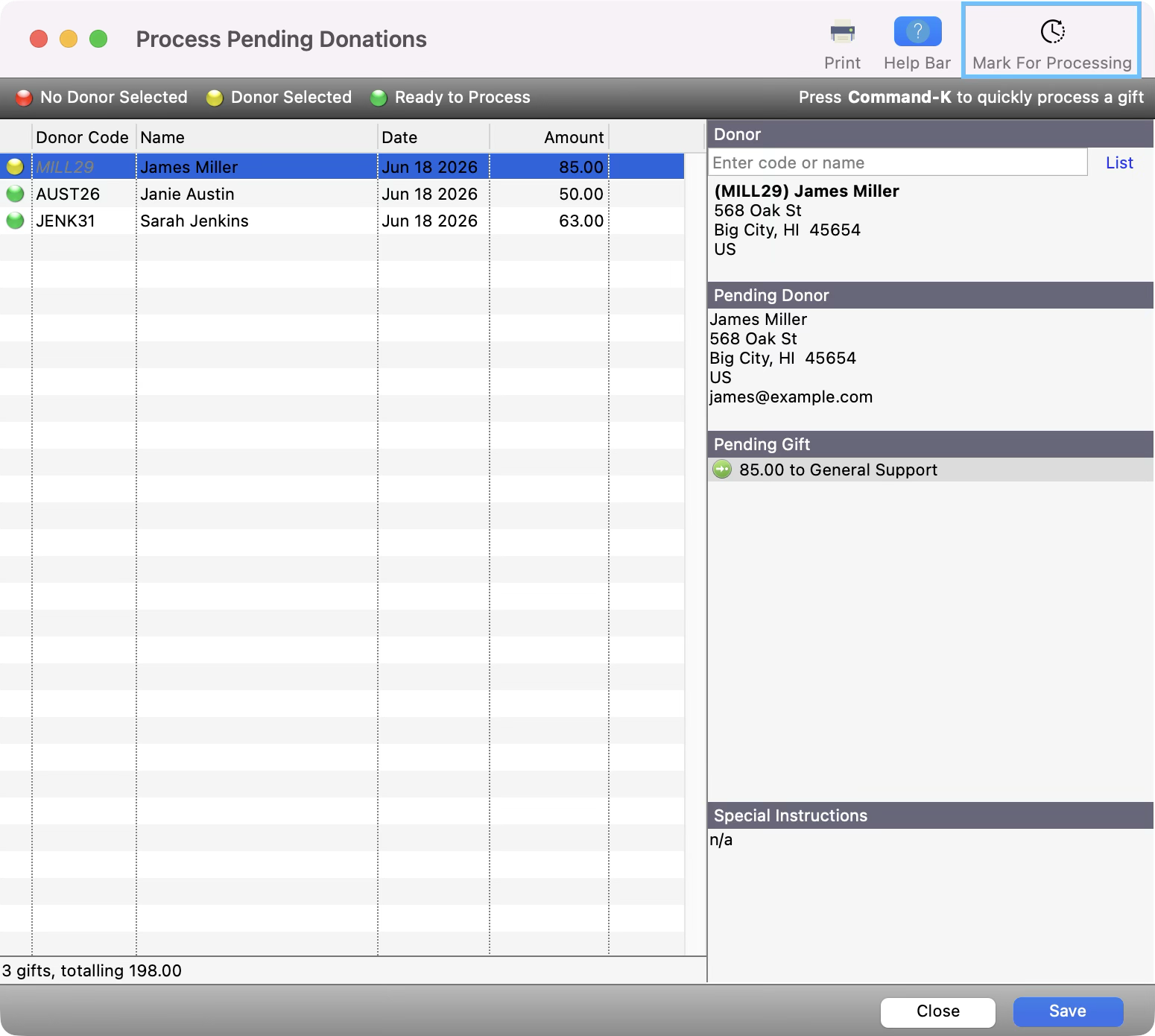Select the Janie Austin row name
This screenshot has width=1155, height=1036.
pyautogui.click(x=187, y=194)
